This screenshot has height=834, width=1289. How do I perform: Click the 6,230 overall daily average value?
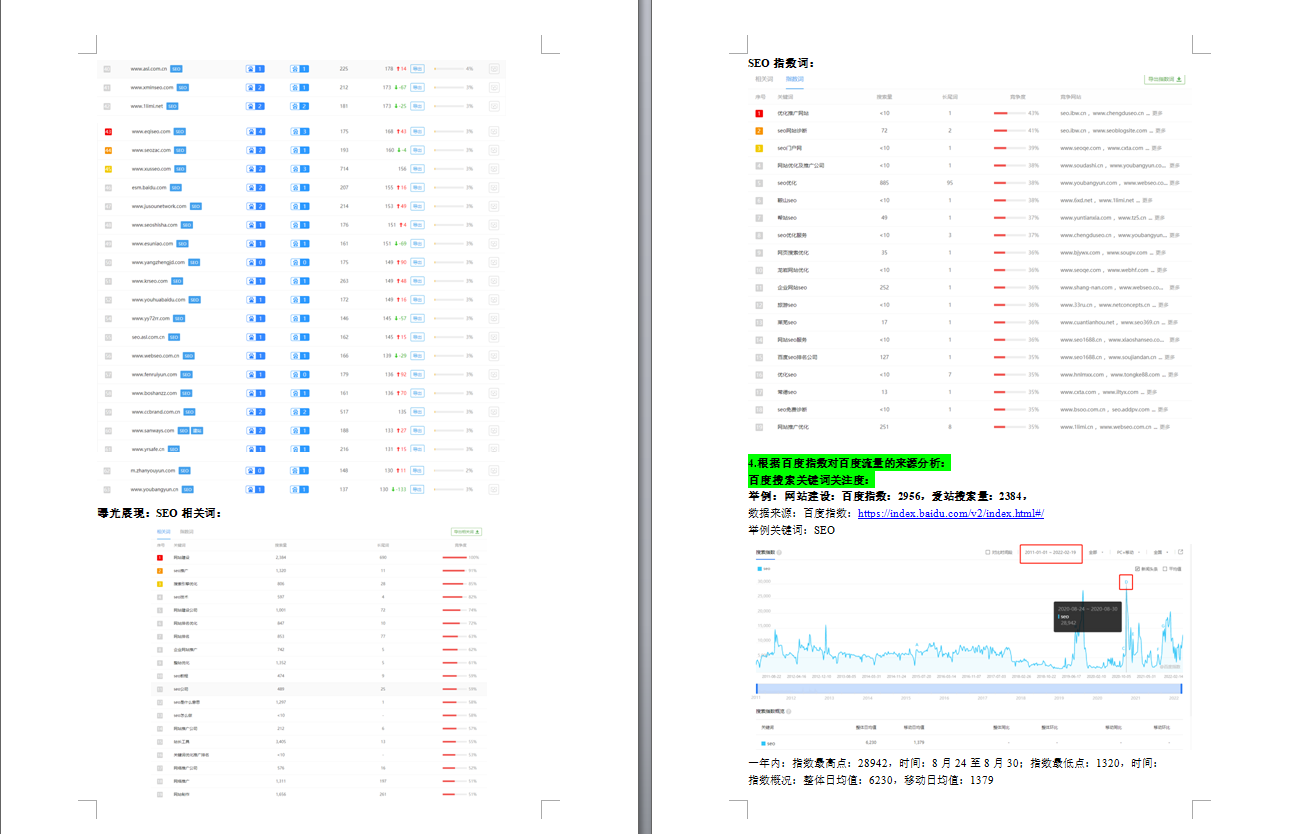pos(870,743)
